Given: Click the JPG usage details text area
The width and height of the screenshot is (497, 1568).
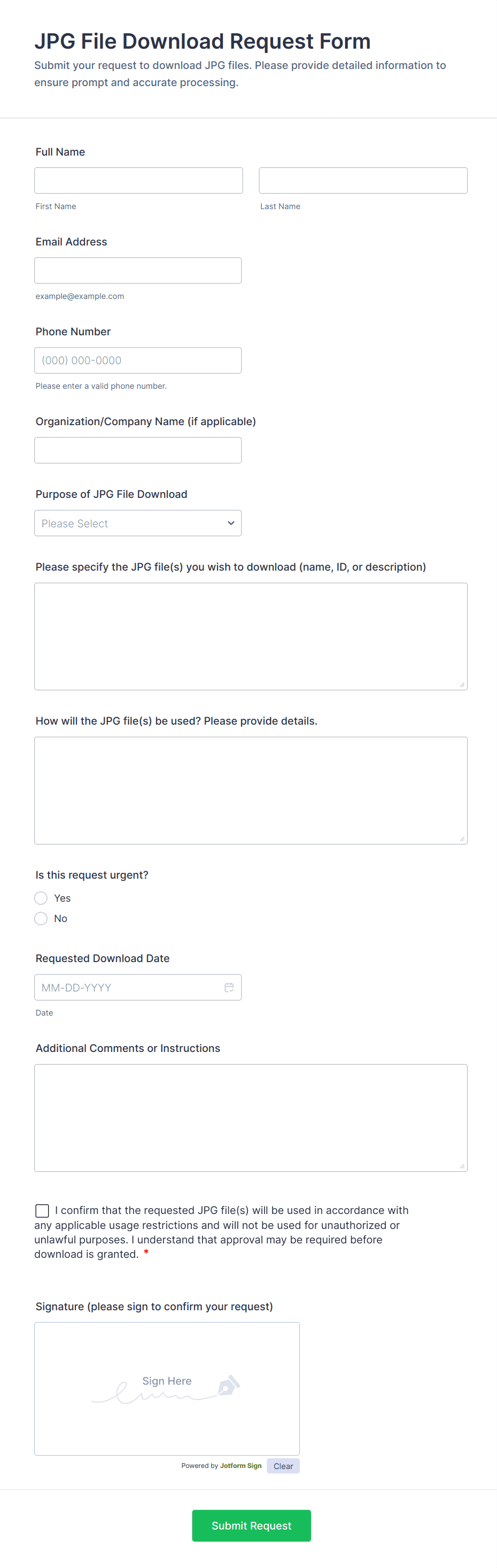Looking at the screenshot, I should click(251, 790).
